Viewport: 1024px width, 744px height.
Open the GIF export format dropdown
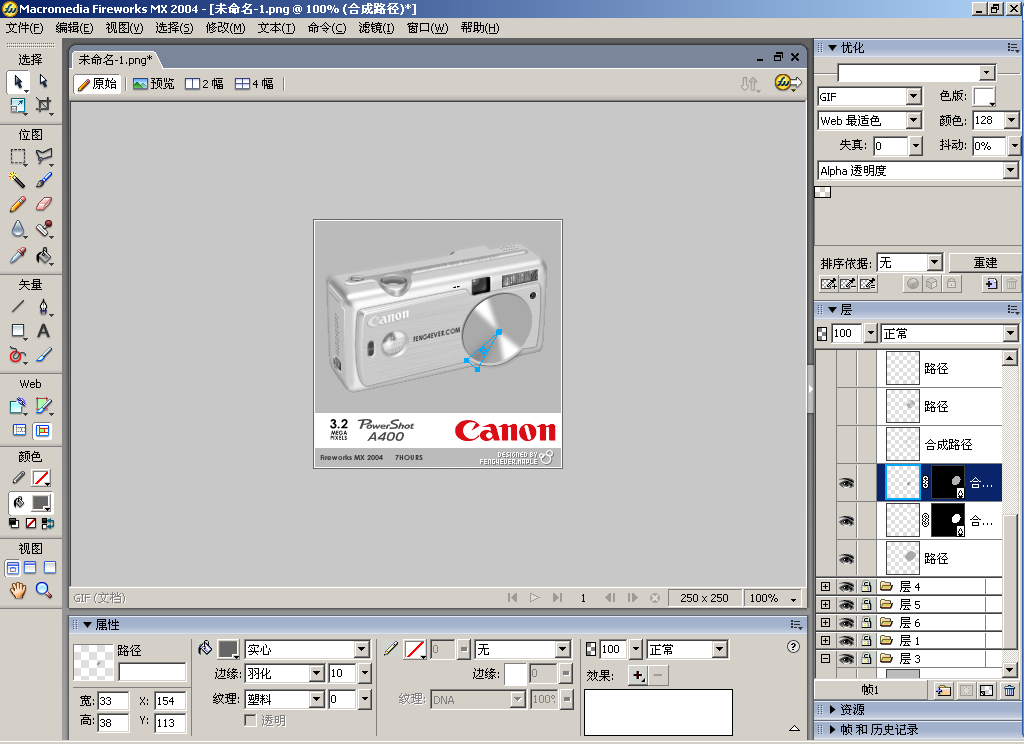[914, 97]
